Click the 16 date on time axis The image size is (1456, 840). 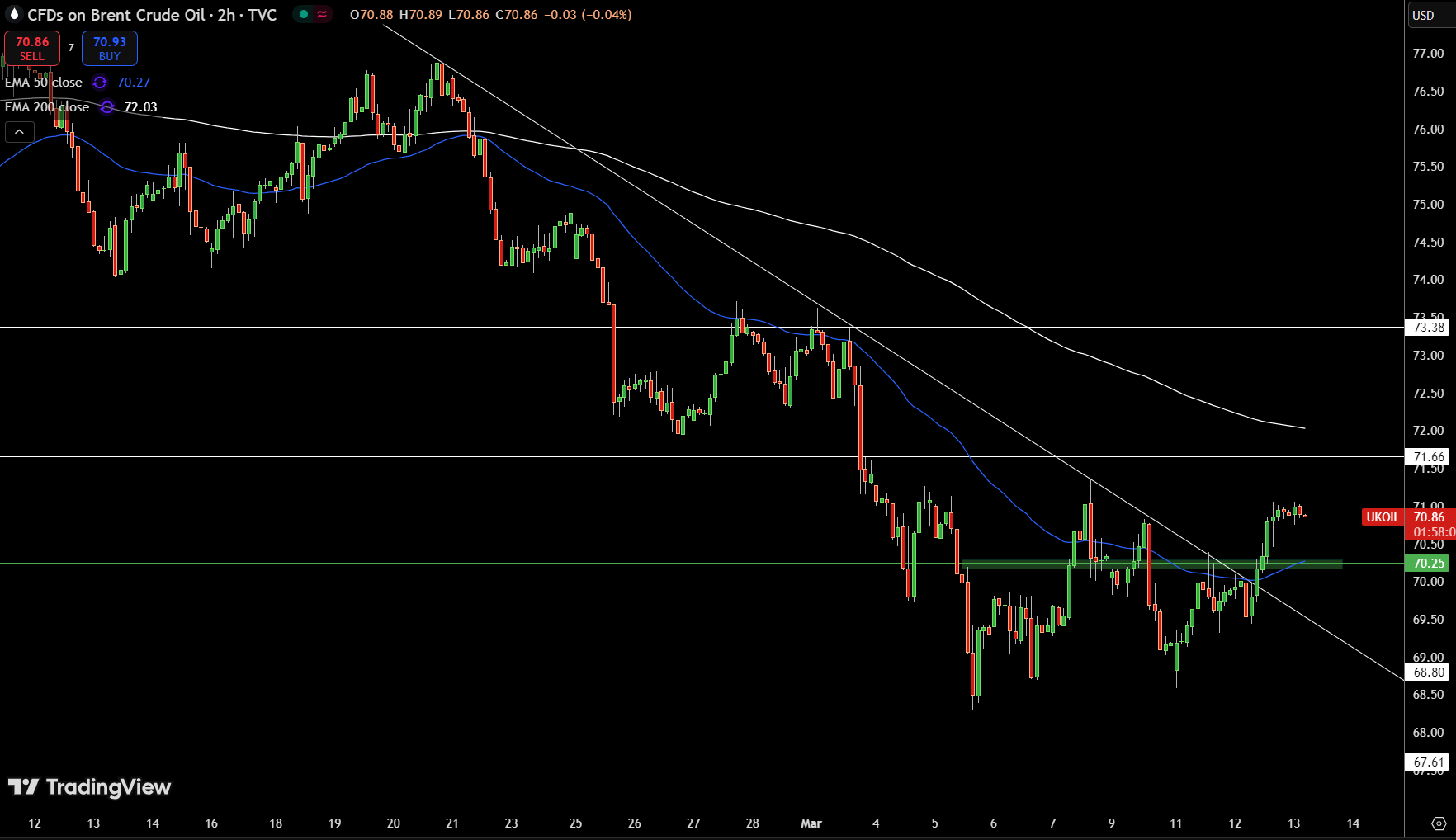211,823
